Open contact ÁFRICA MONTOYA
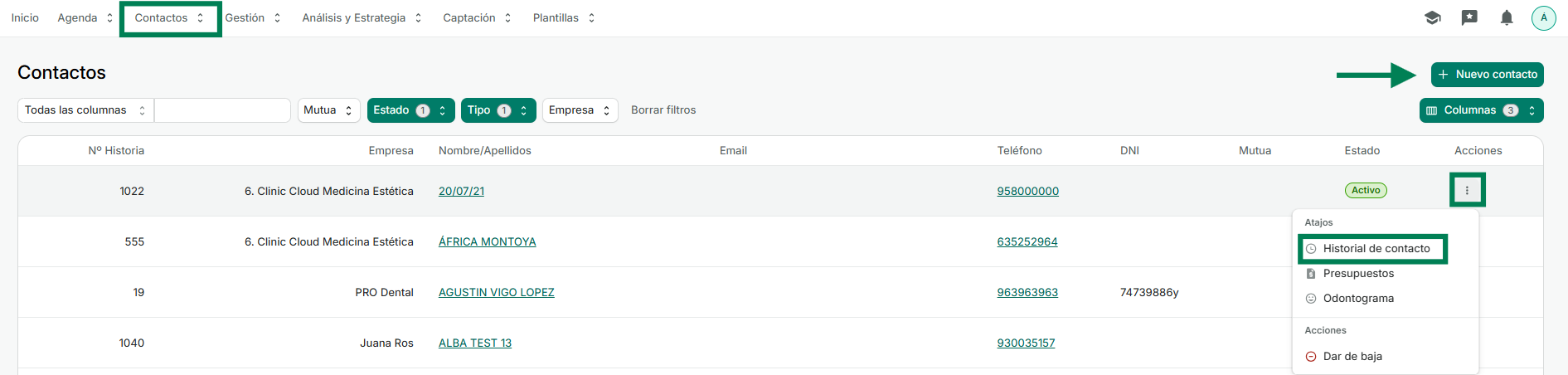This screenshot has height=375, width=1568. [x=487, y=242]
